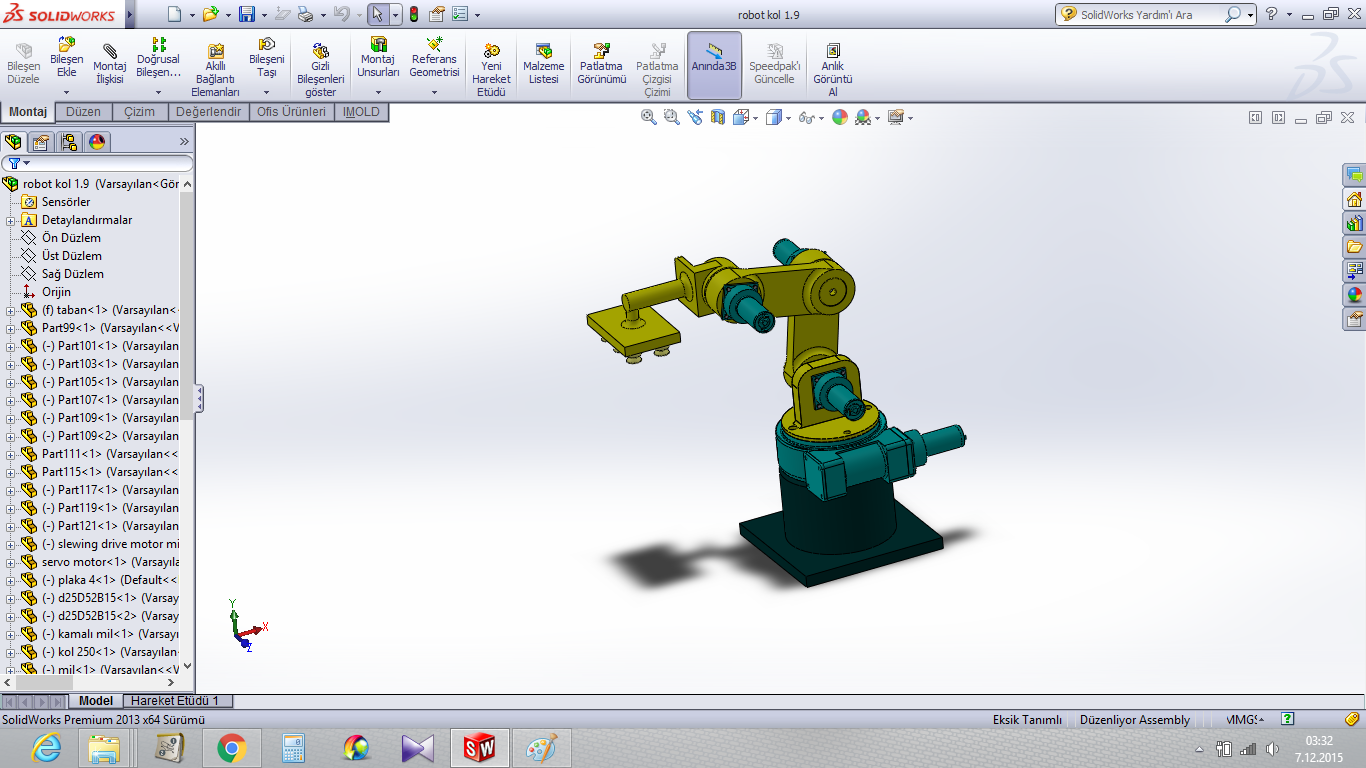Viewport: 1366px width, 768px height.
Task: Switch to the IMOLD tab
Action: coord(361,112)
